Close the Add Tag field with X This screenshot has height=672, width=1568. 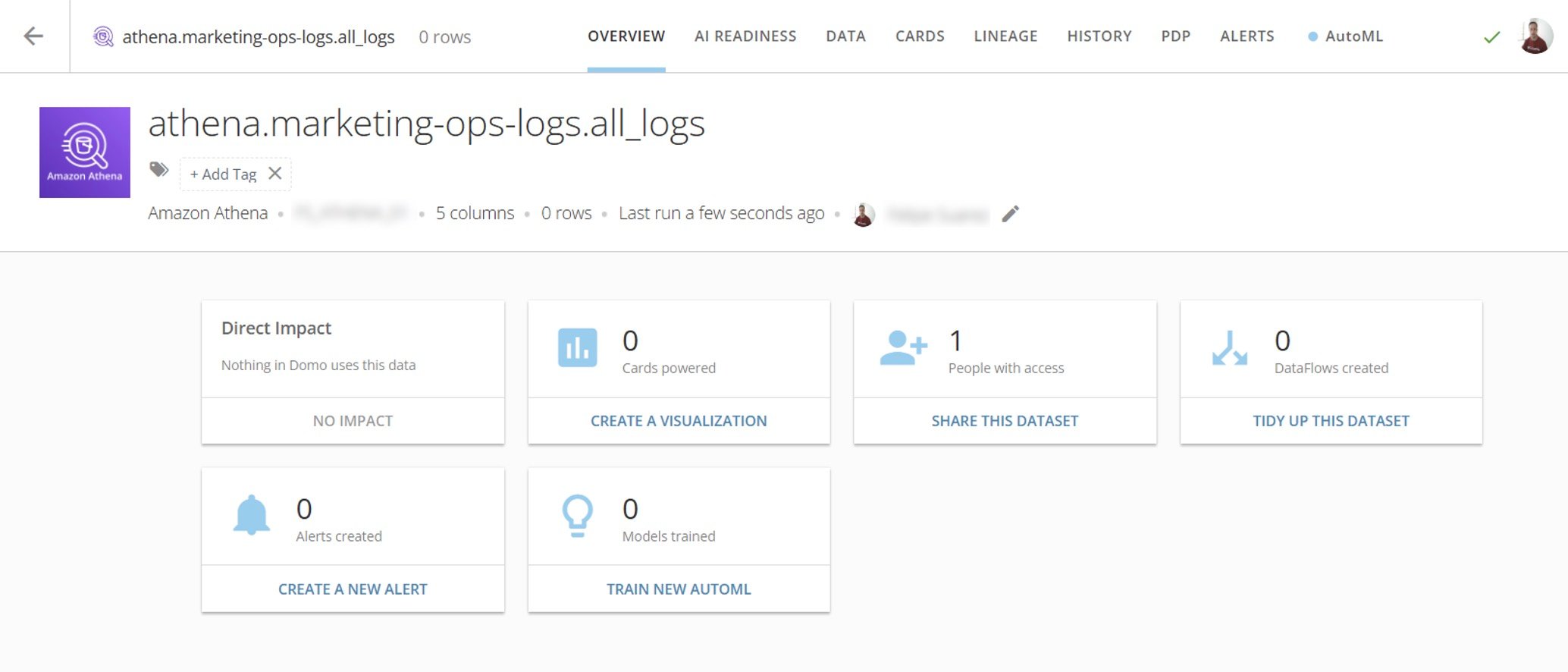[275, 174]
